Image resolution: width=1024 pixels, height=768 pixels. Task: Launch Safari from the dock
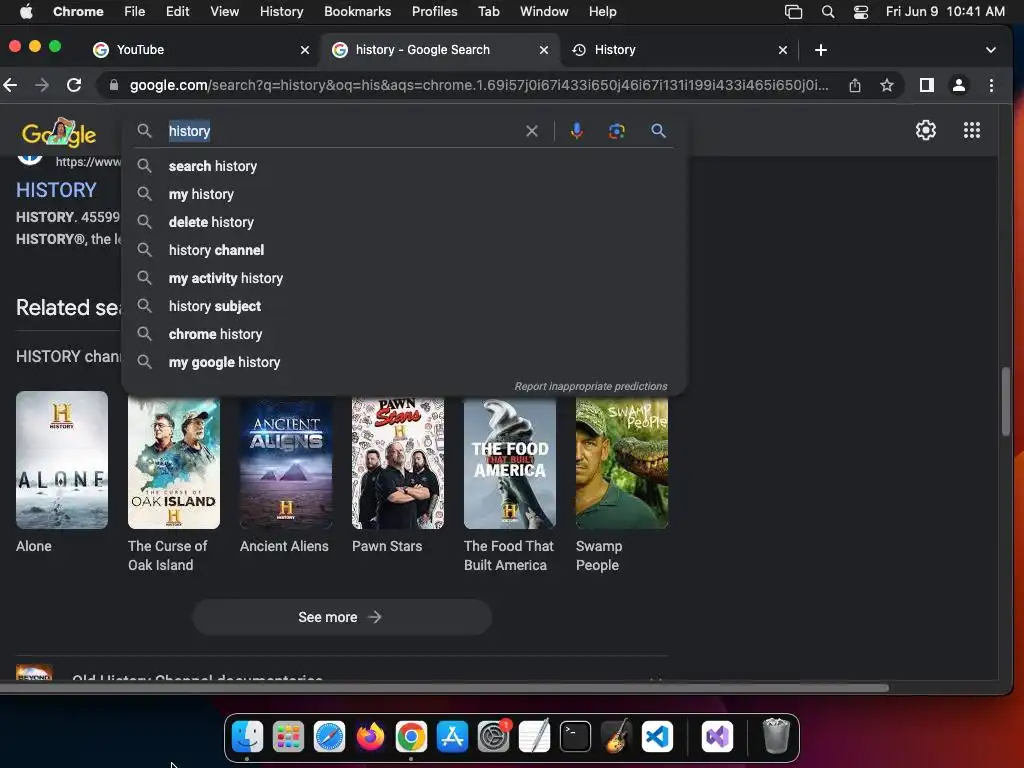point(329,737)
